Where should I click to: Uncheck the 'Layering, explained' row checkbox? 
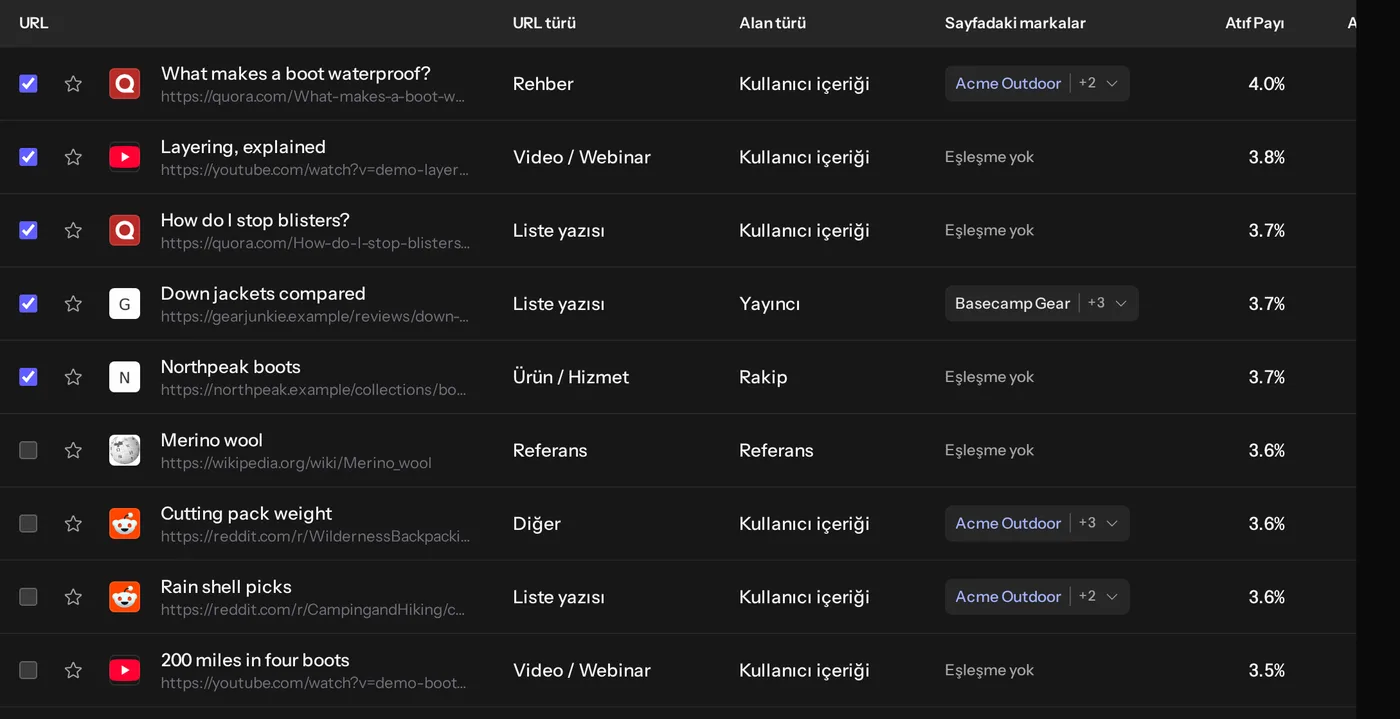pyautogui.click(x=28, y=157)
